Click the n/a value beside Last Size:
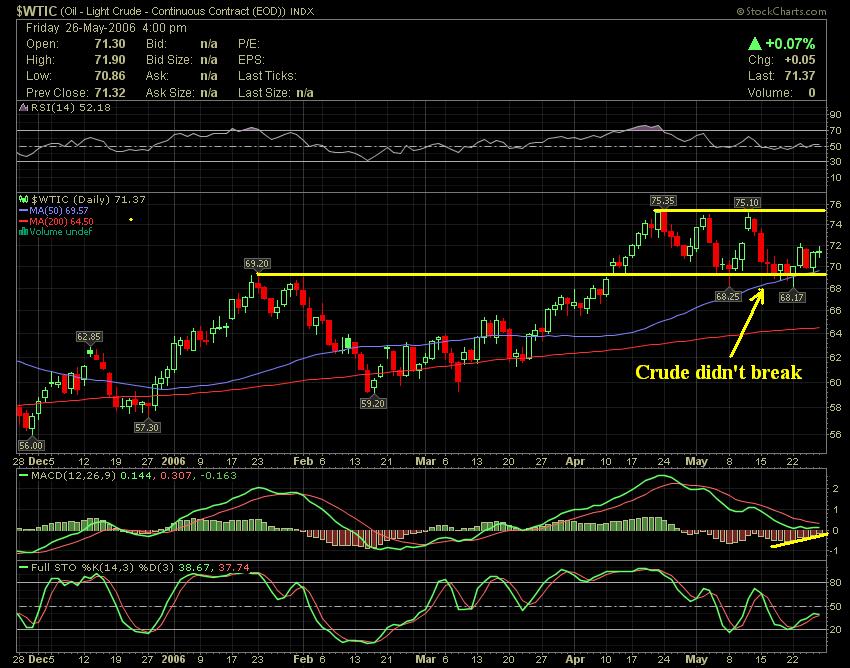The height and width of the screenshot is (668, 850). click(x=305, y=93)
